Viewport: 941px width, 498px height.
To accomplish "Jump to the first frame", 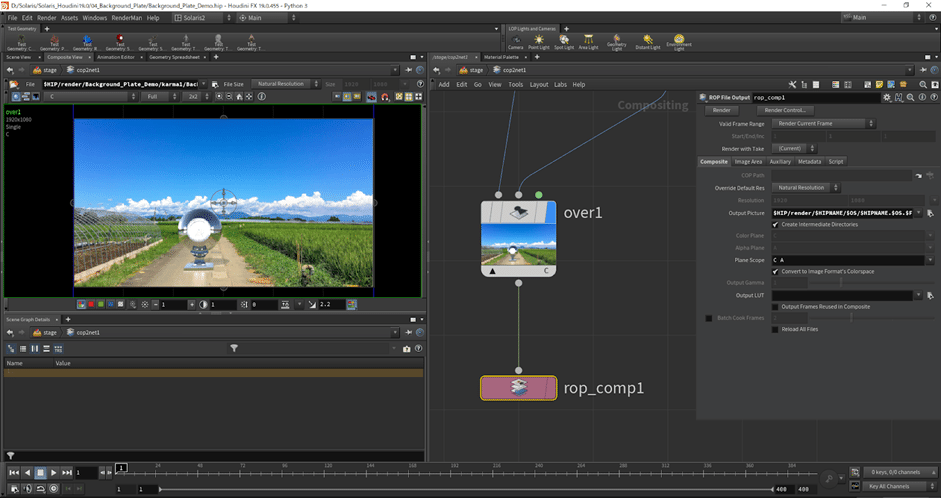I will click(x=14, y=473).
